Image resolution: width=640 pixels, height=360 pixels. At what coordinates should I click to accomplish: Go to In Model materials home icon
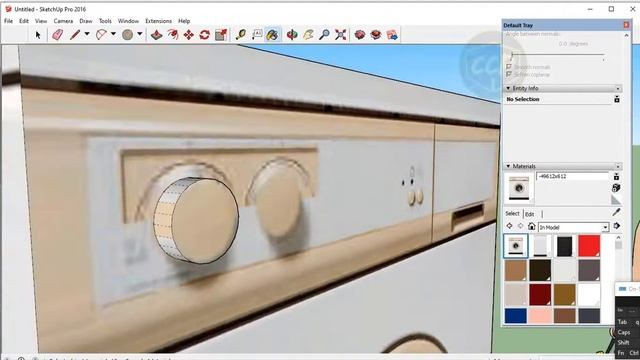click(x=531, y=226)
